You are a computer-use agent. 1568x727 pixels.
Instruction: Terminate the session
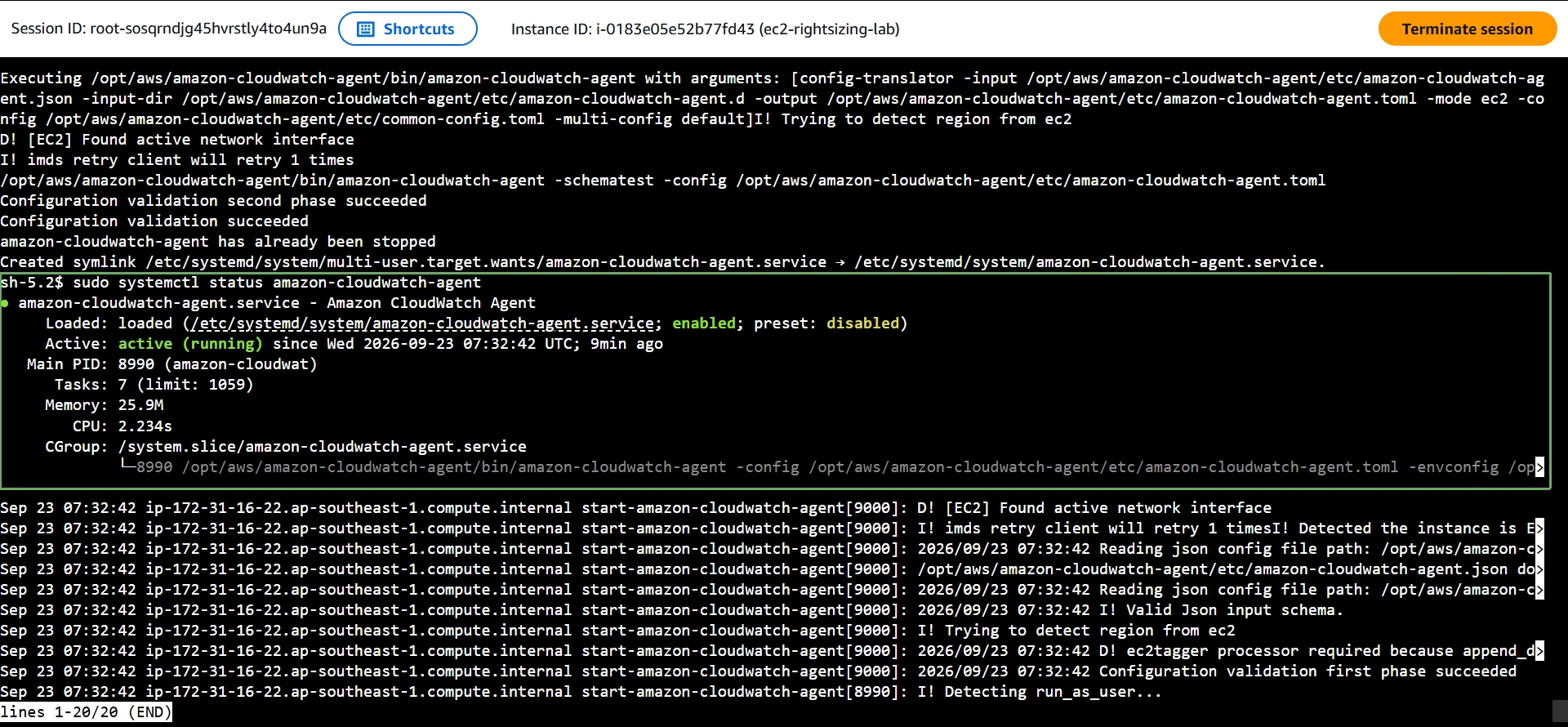point(1467,29)
